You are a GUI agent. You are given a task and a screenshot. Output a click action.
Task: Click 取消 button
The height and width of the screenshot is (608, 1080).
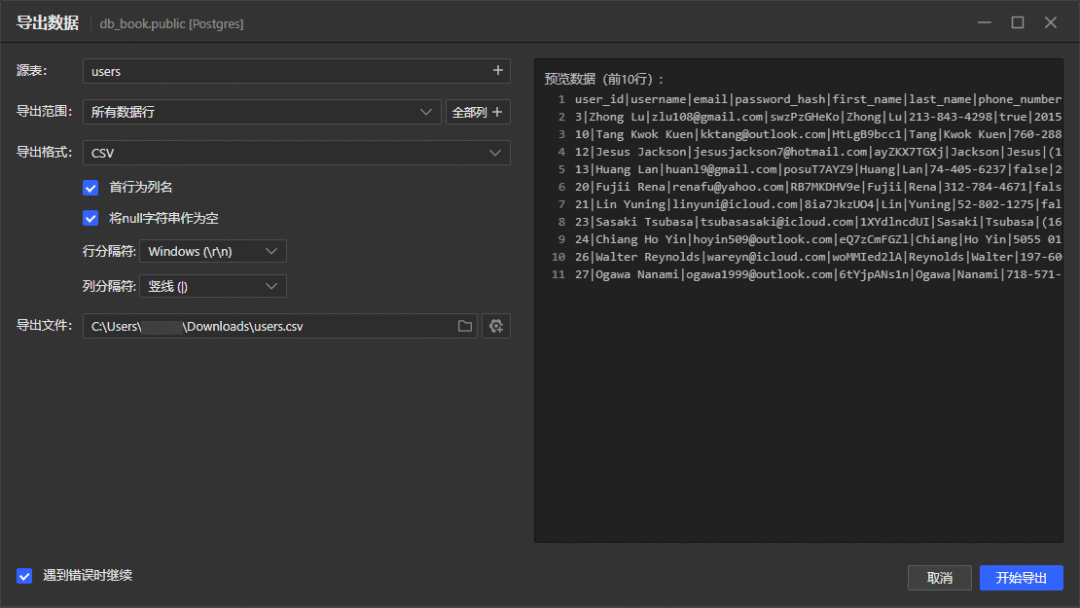point(939,578)
